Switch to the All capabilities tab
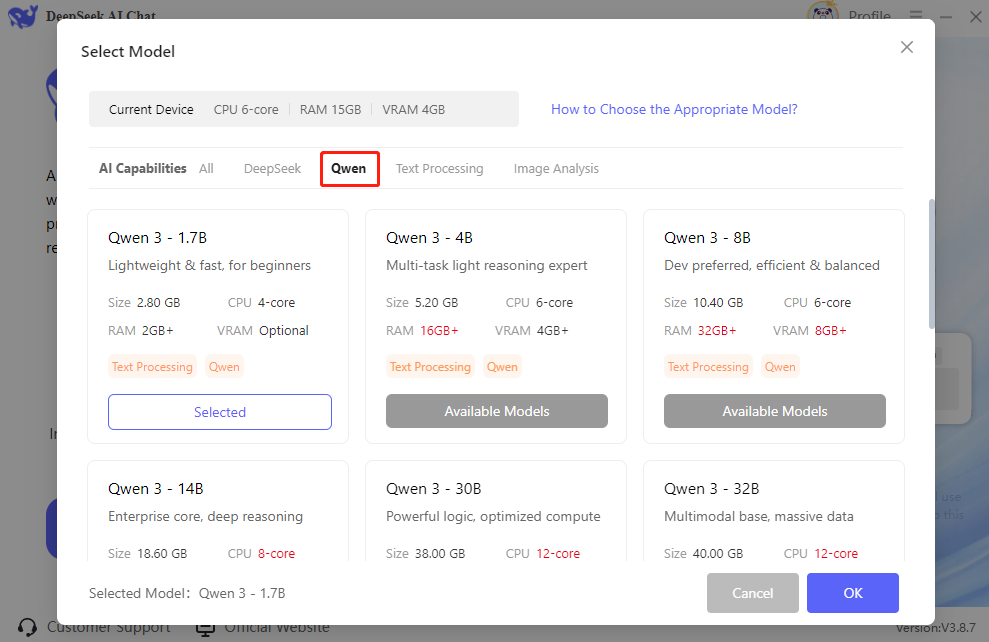 [206, 168]
